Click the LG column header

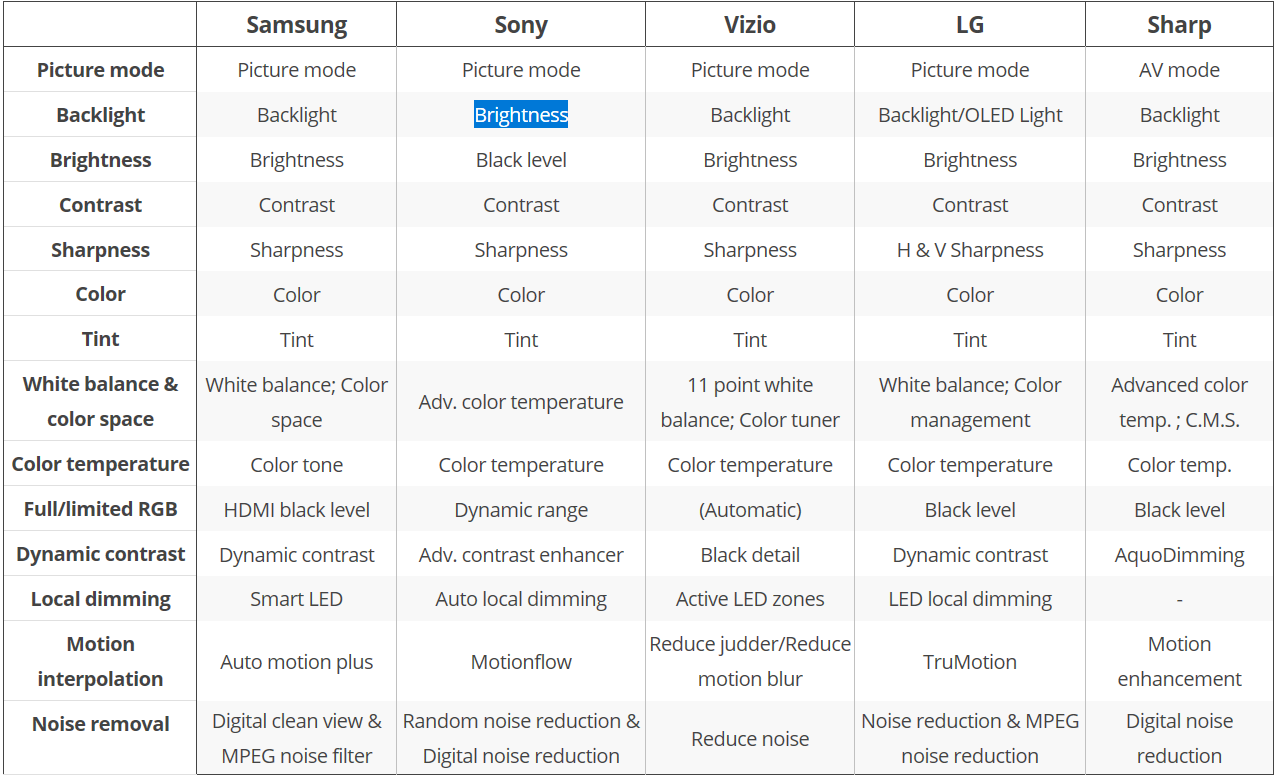click(970, 25)
